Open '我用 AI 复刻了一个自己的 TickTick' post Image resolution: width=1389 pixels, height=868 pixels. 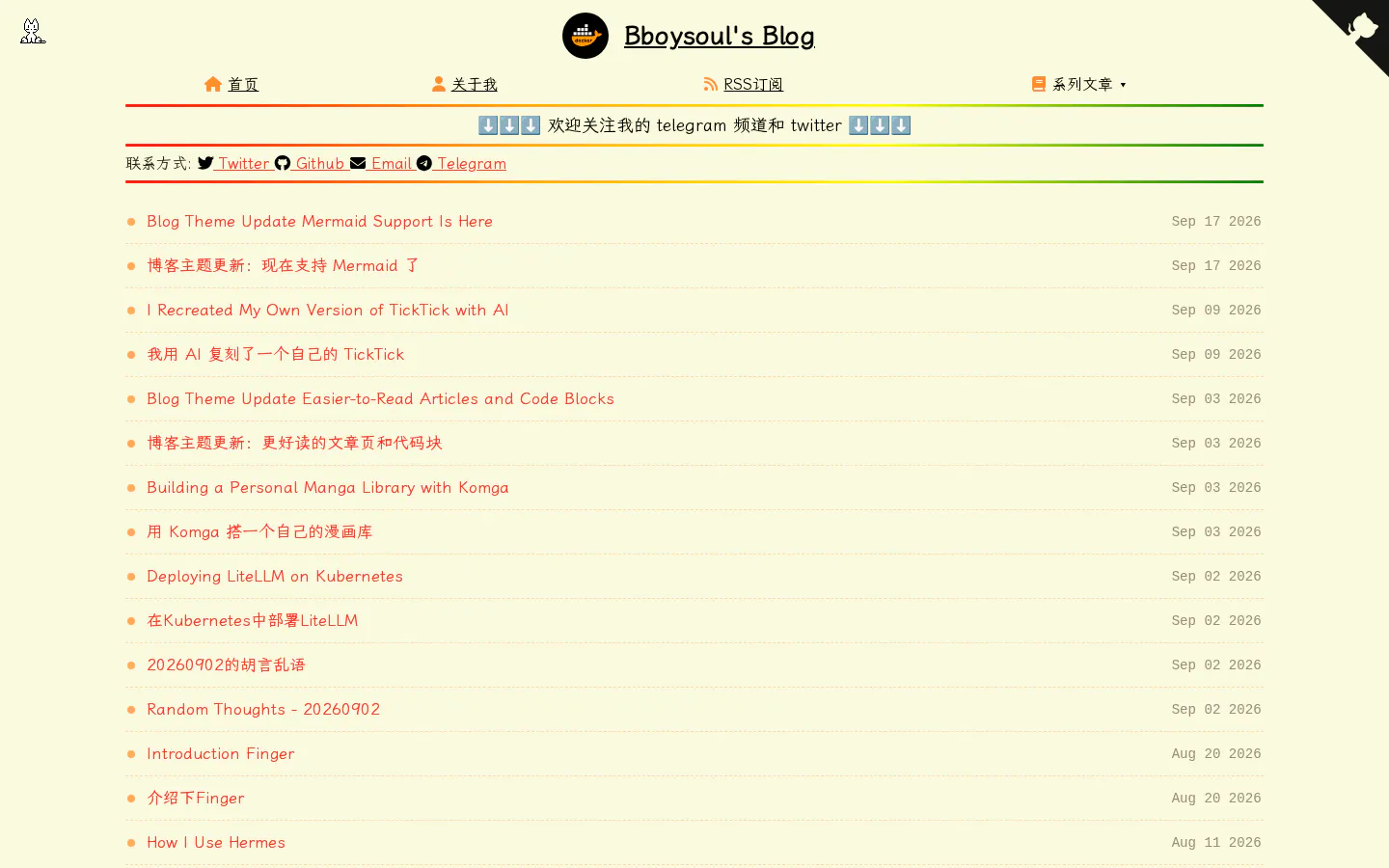(276, 354)
